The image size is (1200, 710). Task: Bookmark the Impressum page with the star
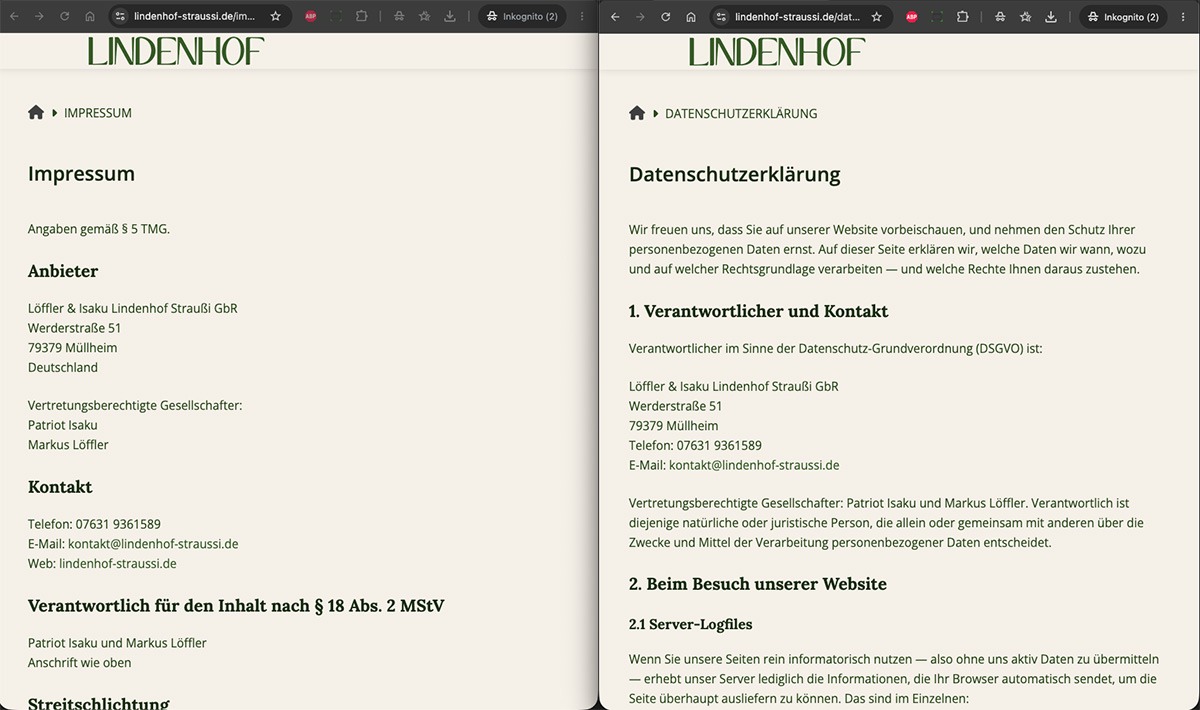coord(276,16)
